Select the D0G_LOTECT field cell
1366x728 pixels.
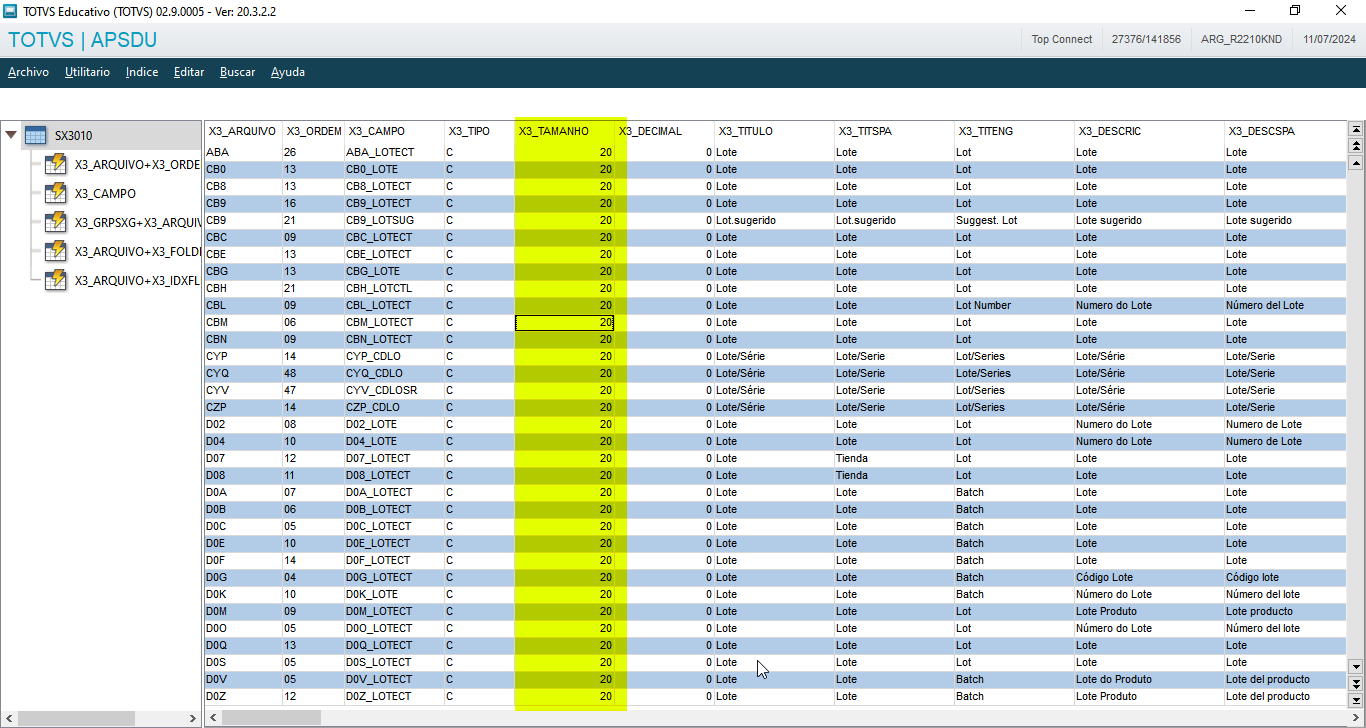pyautogui.click(x=394, y=577)
